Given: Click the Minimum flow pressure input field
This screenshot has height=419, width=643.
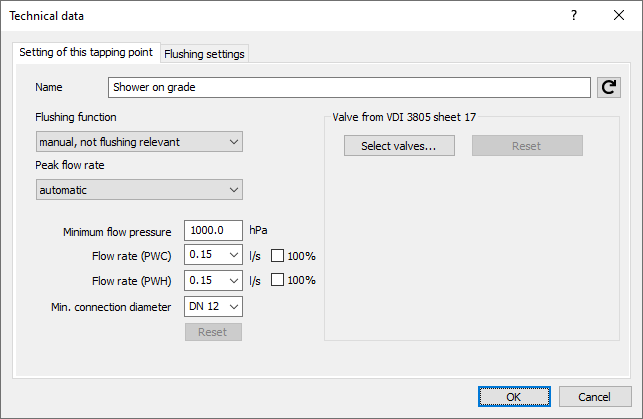Looking at the screenshot, I should click(213, 230).
